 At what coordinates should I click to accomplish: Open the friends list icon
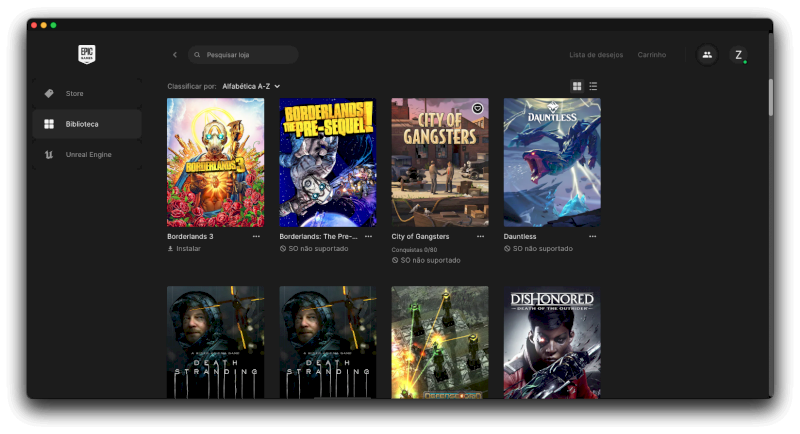point(707,55)
